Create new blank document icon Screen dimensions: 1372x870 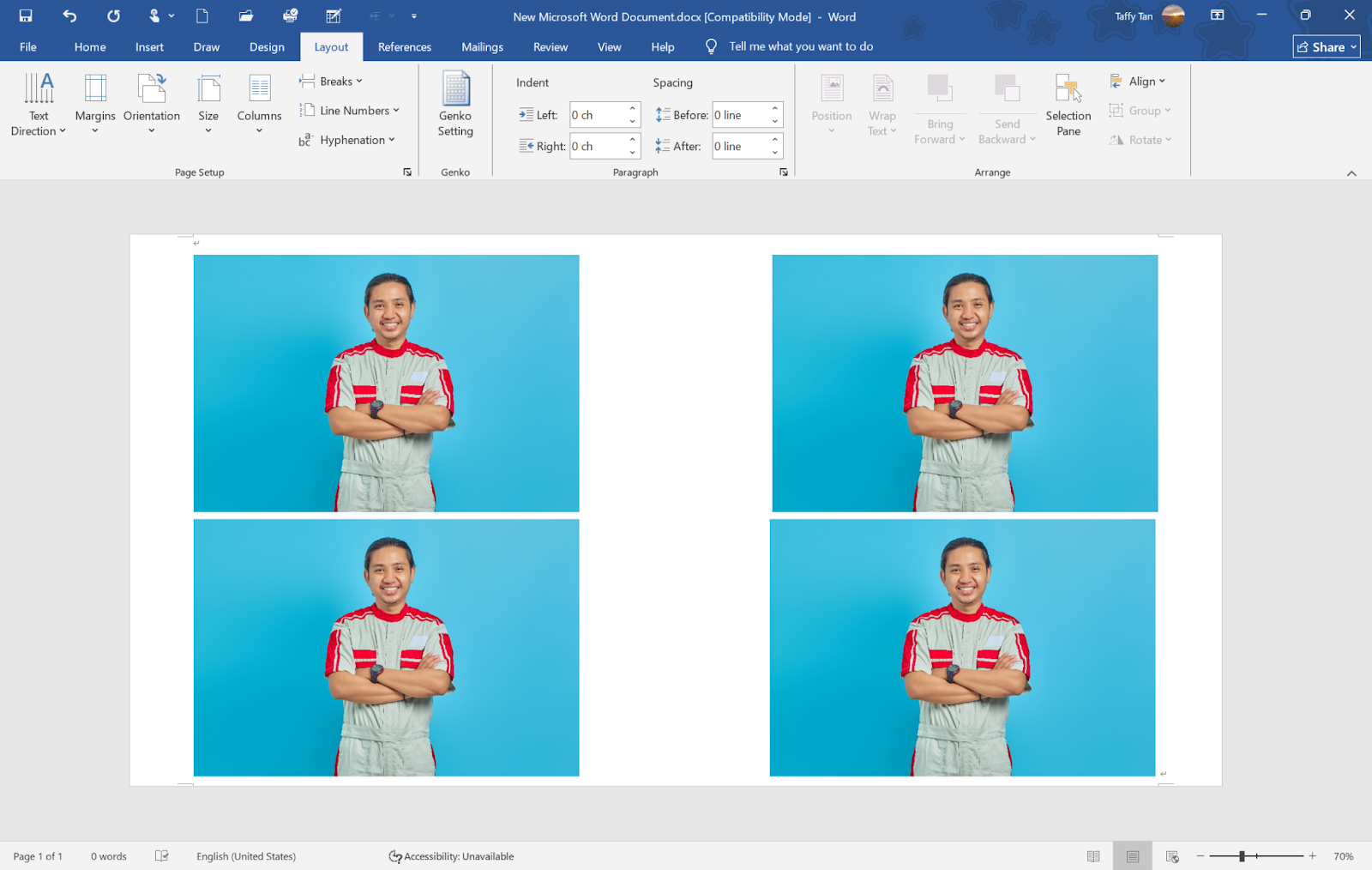[202, 15]
